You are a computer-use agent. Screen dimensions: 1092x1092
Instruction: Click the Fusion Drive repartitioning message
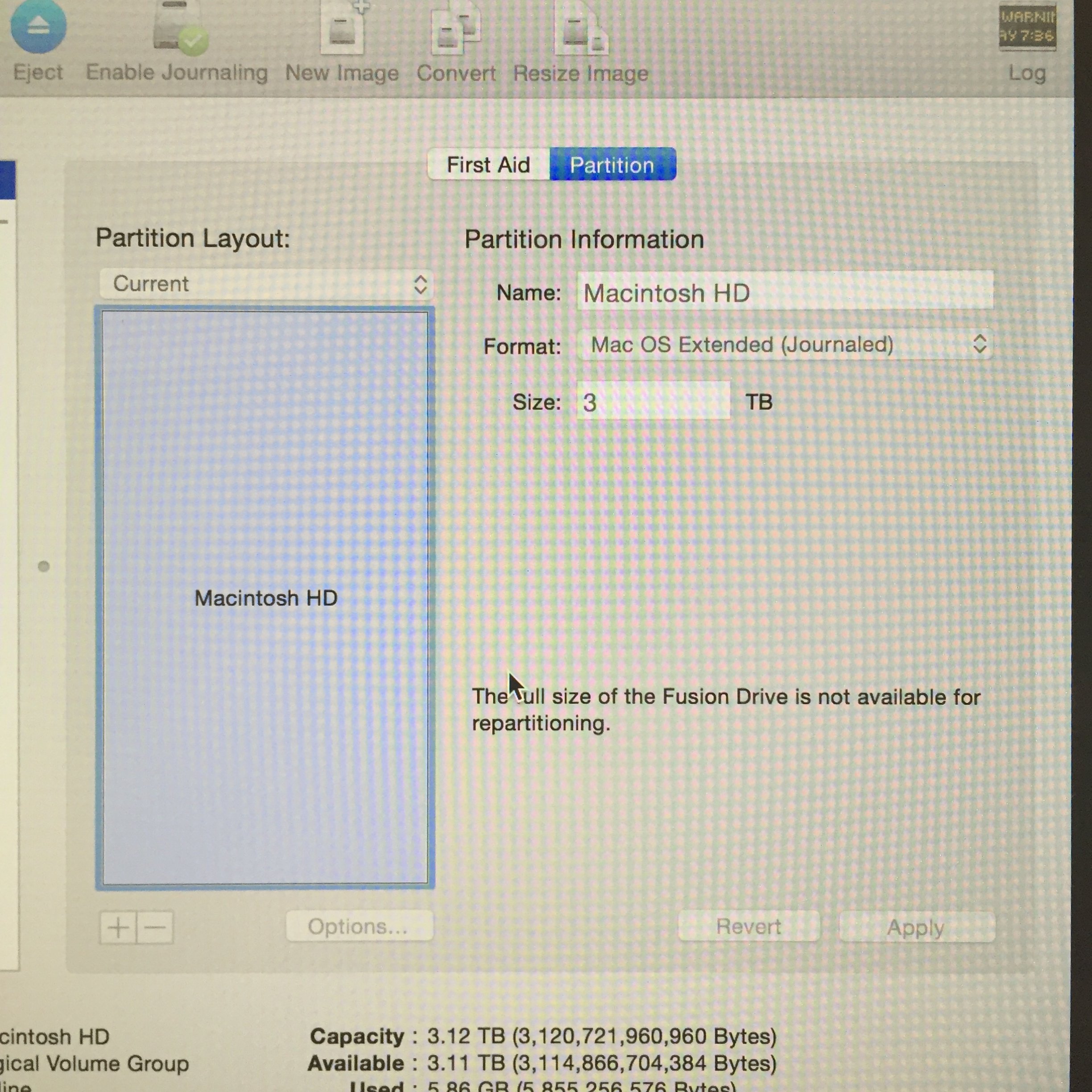click(726, 710)
